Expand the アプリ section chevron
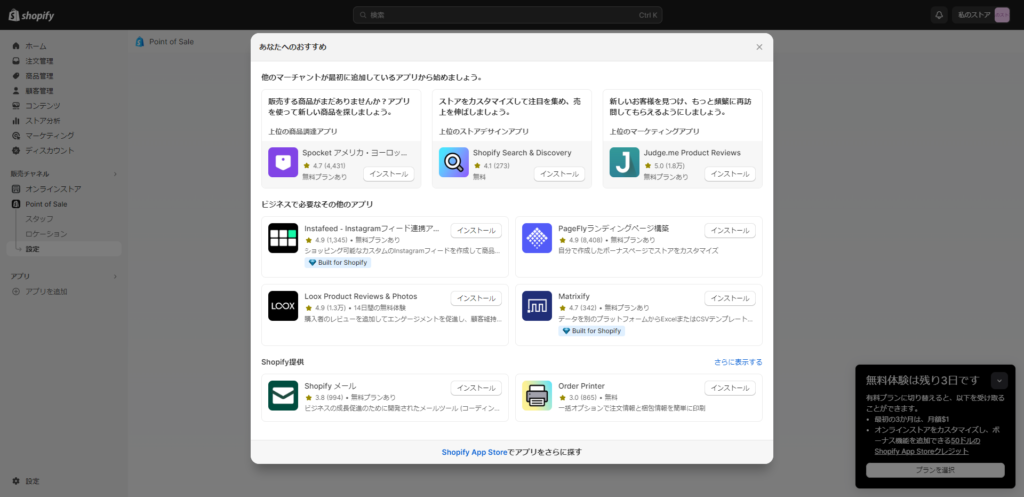 click(x=115, y=276)
